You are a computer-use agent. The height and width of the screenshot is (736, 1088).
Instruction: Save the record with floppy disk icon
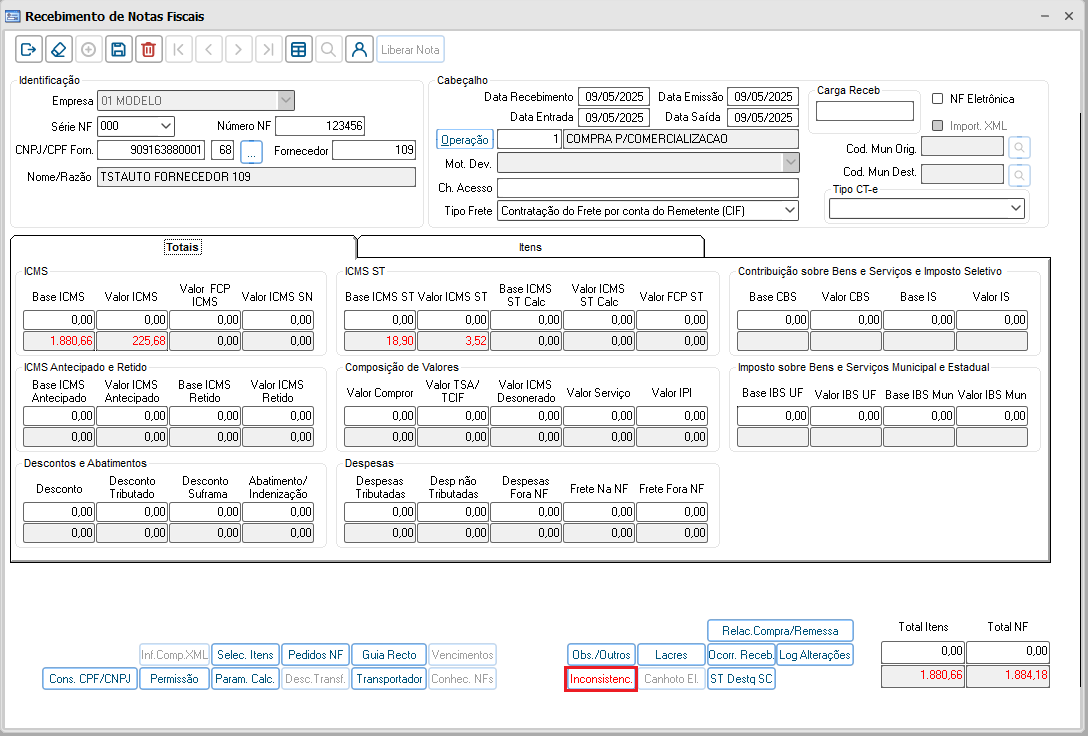pyautogui.click(x=118, y=50)
